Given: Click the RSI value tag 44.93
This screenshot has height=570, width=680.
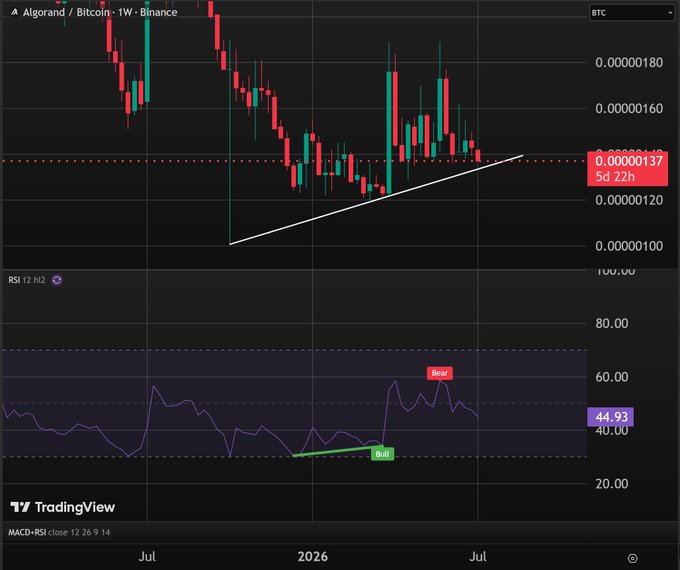Looking at the screenshot, I should pos(611,417).
